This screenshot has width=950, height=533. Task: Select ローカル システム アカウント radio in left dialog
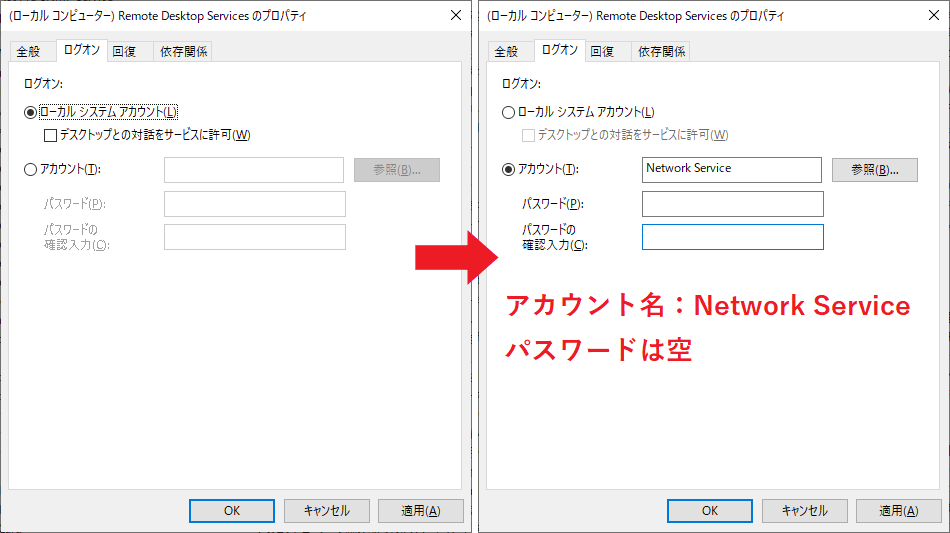[x=30, y=112]
